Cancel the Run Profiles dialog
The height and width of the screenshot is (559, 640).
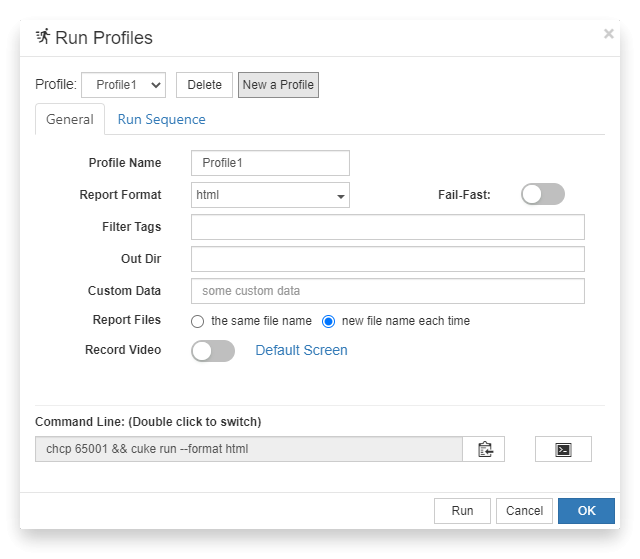[x=524, y=511]
